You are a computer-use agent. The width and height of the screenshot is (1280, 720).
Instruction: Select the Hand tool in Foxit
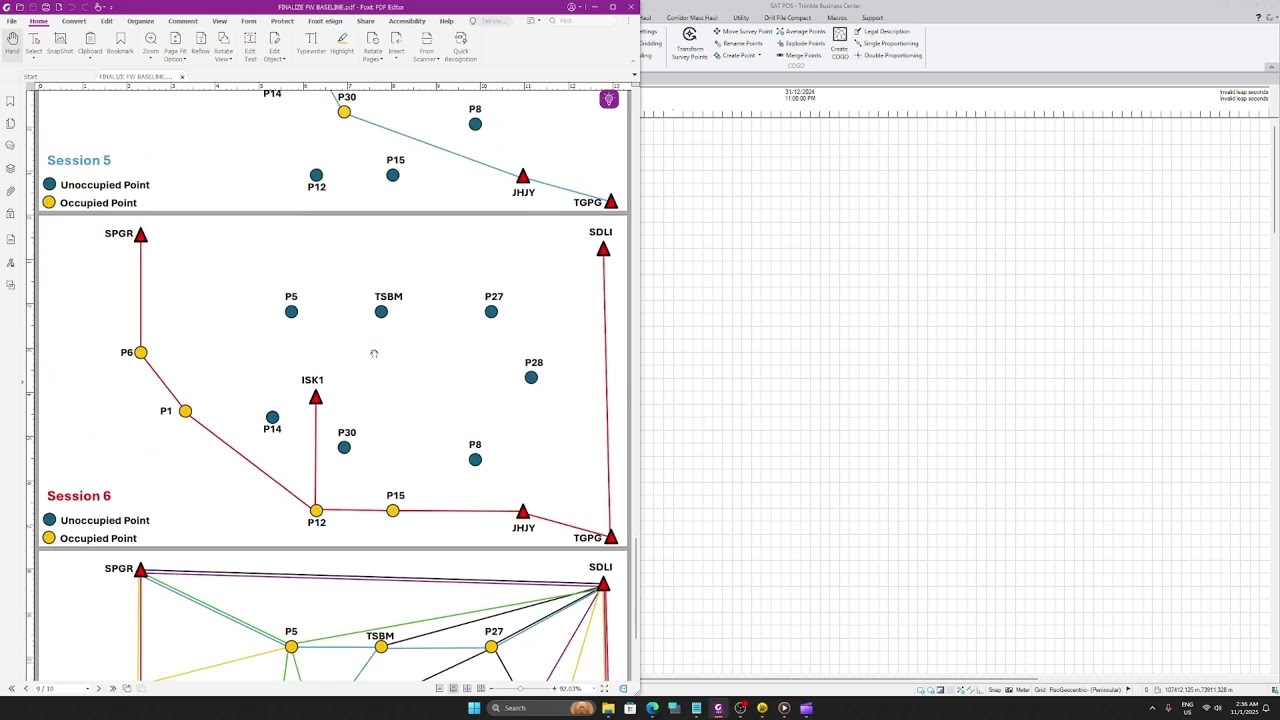click(12, 43)
